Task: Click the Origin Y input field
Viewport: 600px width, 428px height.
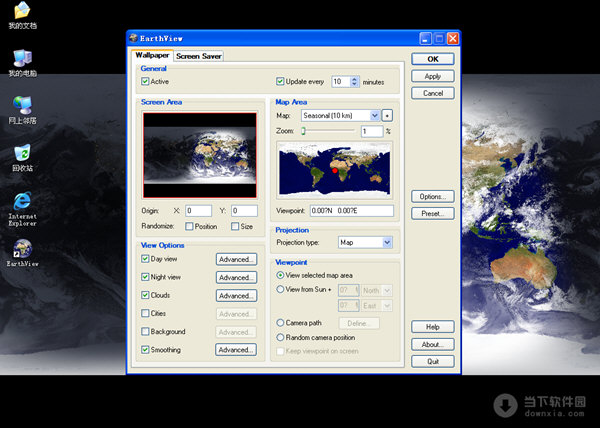Action: point(244,211)
